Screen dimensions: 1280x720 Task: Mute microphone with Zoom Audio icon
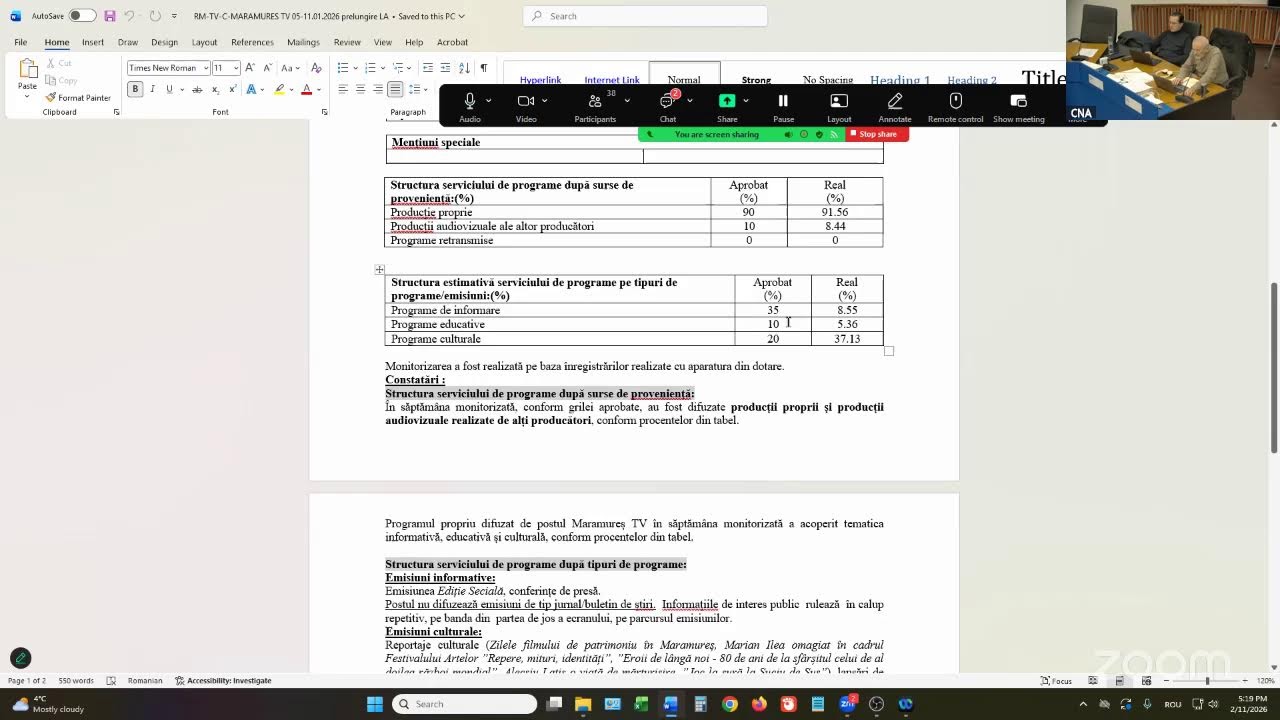click(x=469, y=106)
